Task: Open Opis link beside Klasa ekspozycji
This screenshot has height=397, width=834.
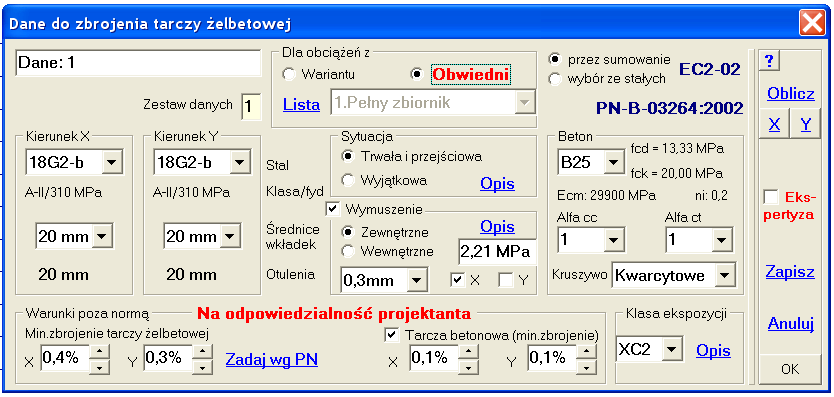Action: pos(713,351)
